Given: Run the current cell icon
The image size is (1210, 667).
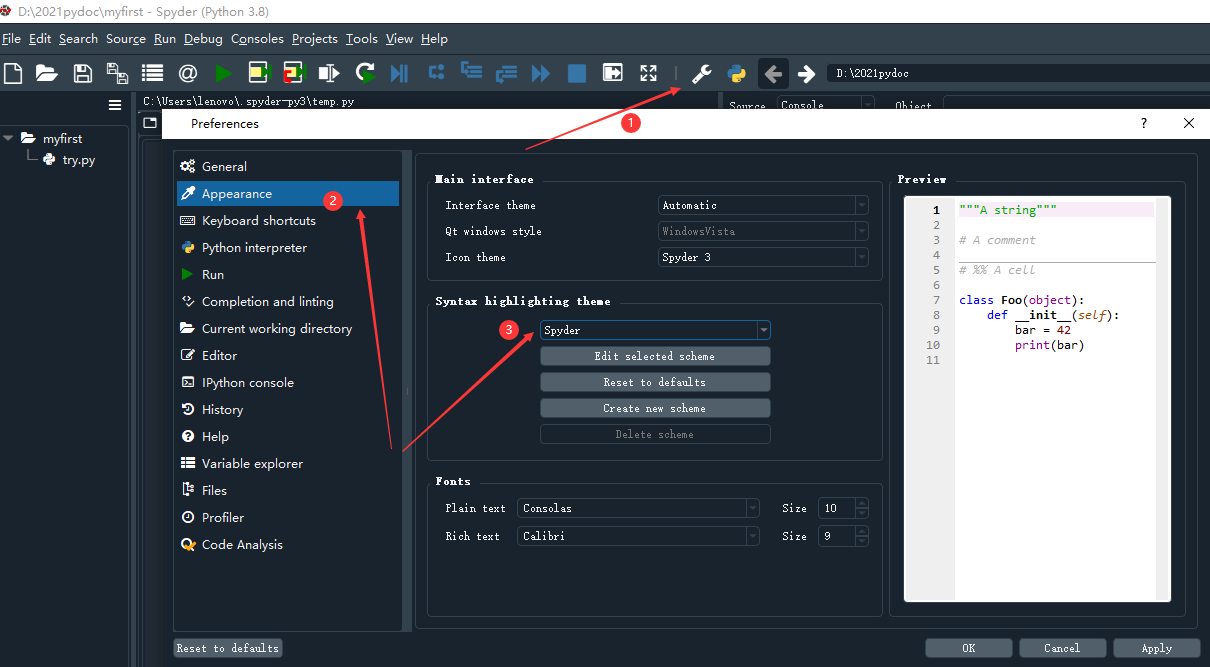Looking at the screenshot, I should pos(259,73).
